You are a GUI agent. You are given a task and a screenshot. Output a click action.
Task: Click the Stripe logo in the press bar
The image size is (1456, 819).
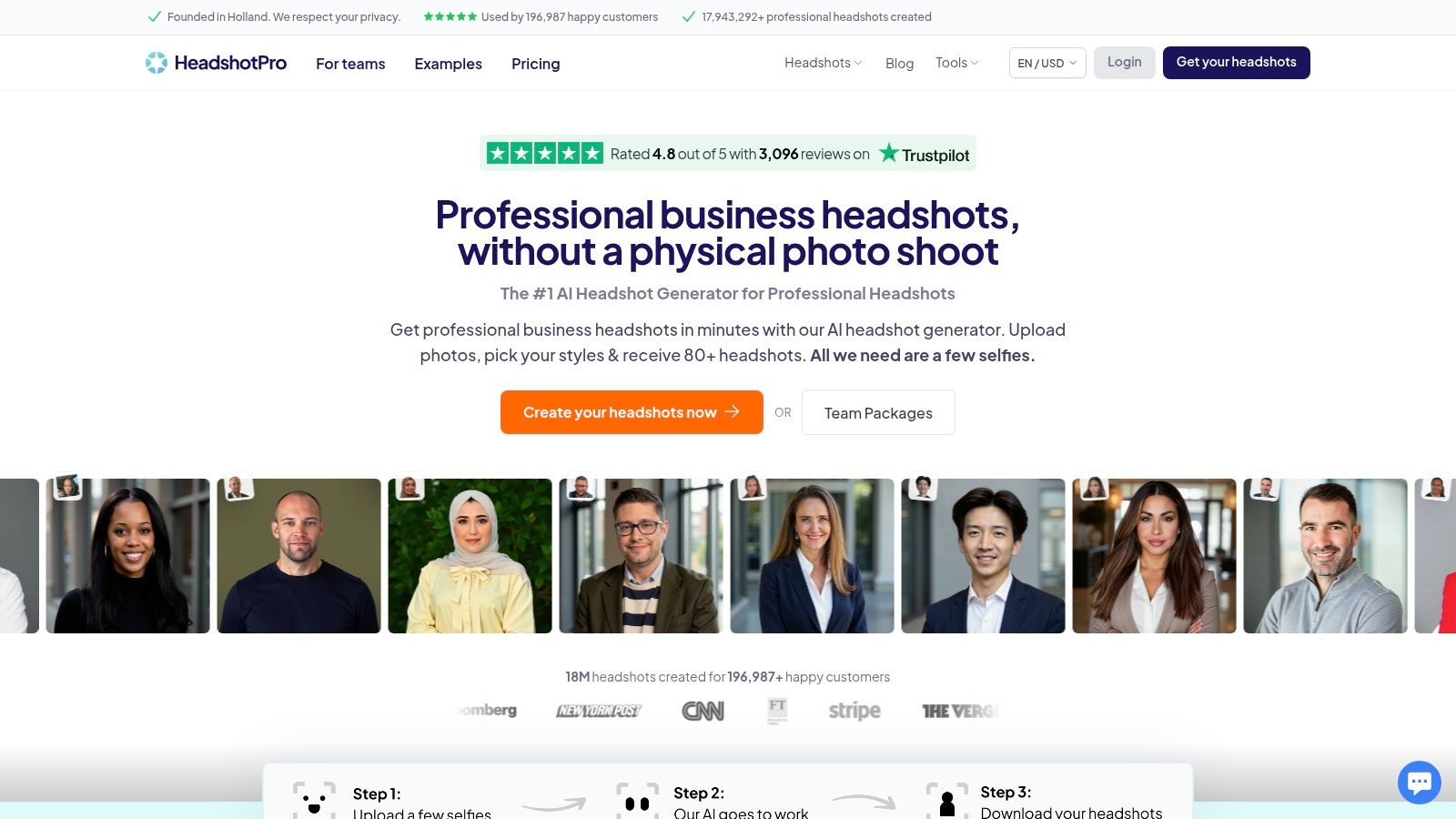pyautogui.click(x=854, y=711)
